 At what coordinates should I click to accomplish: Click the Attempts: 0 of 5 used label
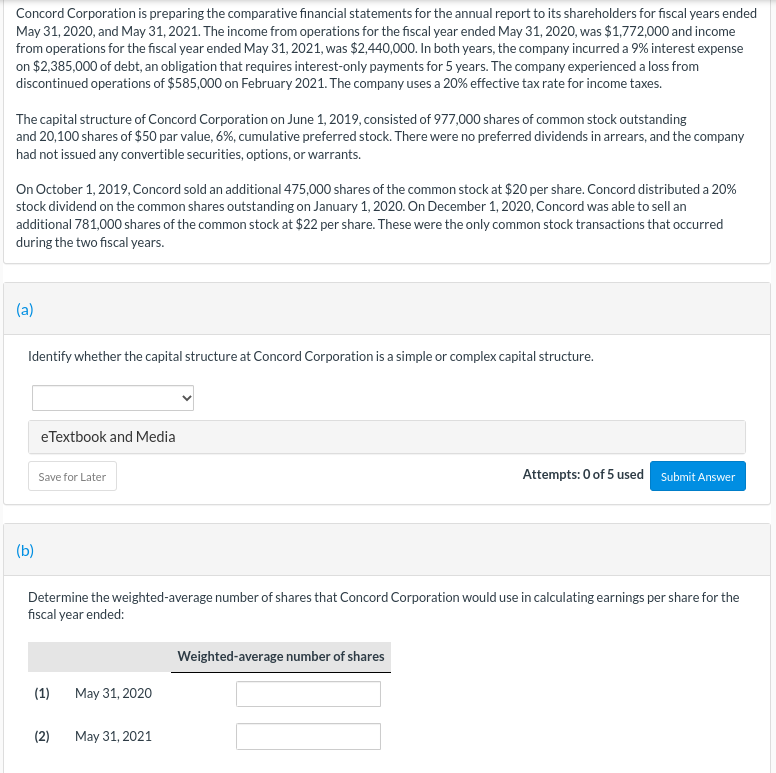tap(583, 474)
